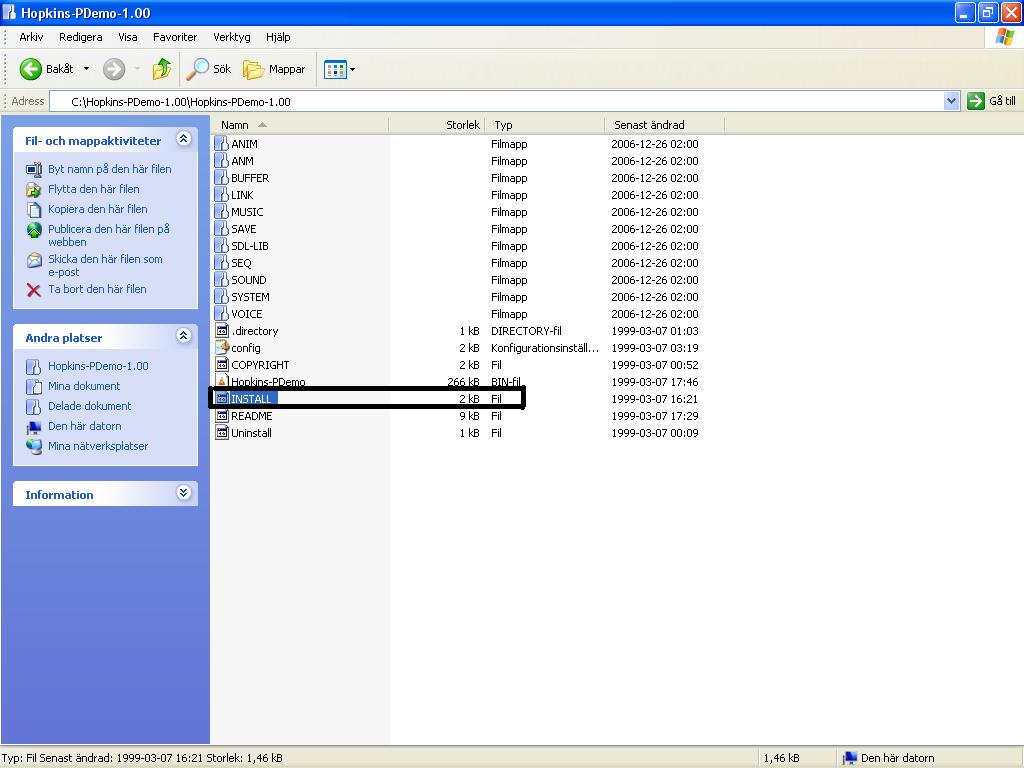The width and height of the screenshot is (1024, 768).
Task: Open Sök search magnifier tool
Action: [x=197, y=69]
